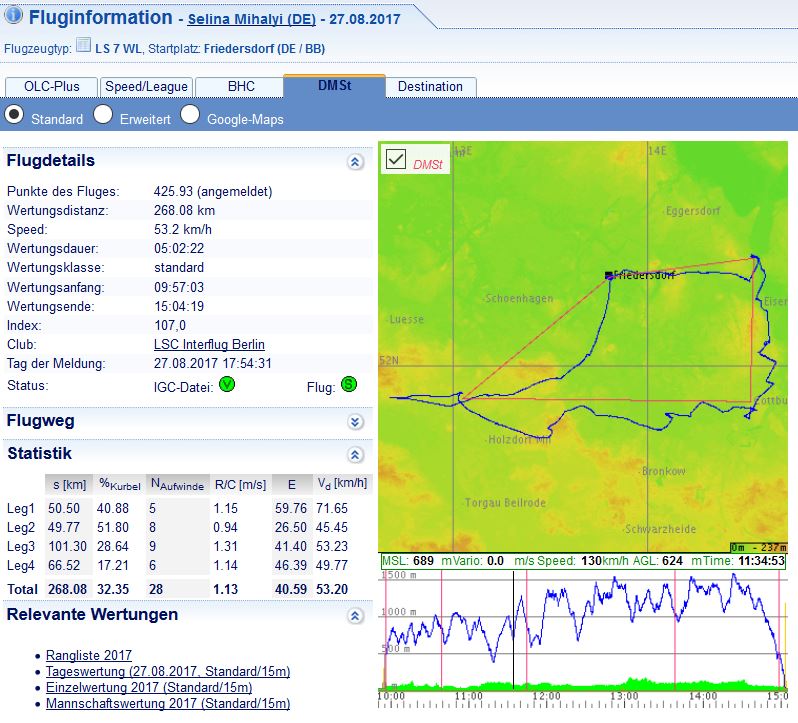Click the blue info icon beside Fluginformation

point(14,16)
